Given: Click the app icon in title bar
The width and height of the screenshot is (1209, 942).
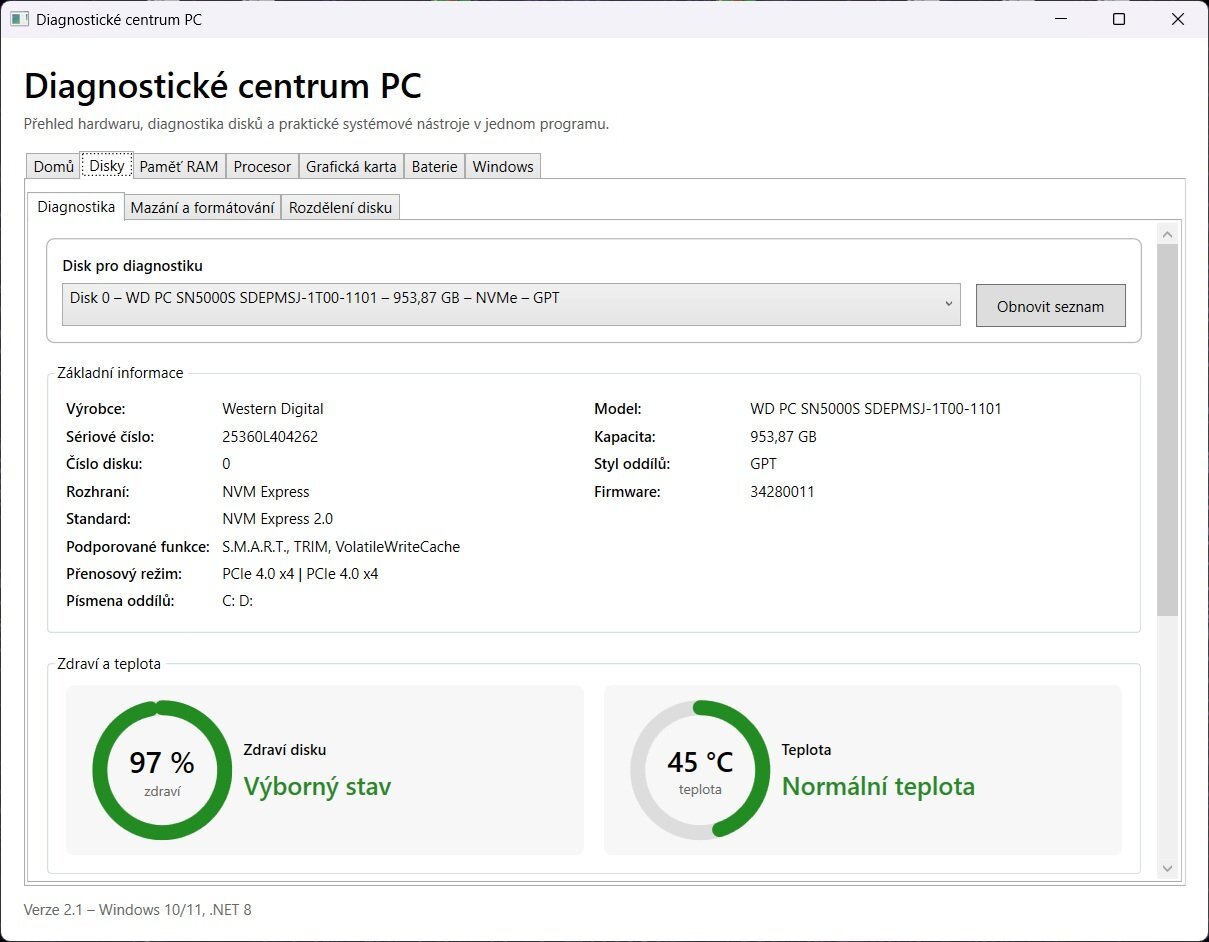Looking at the screenshot, I should [19, 19].
